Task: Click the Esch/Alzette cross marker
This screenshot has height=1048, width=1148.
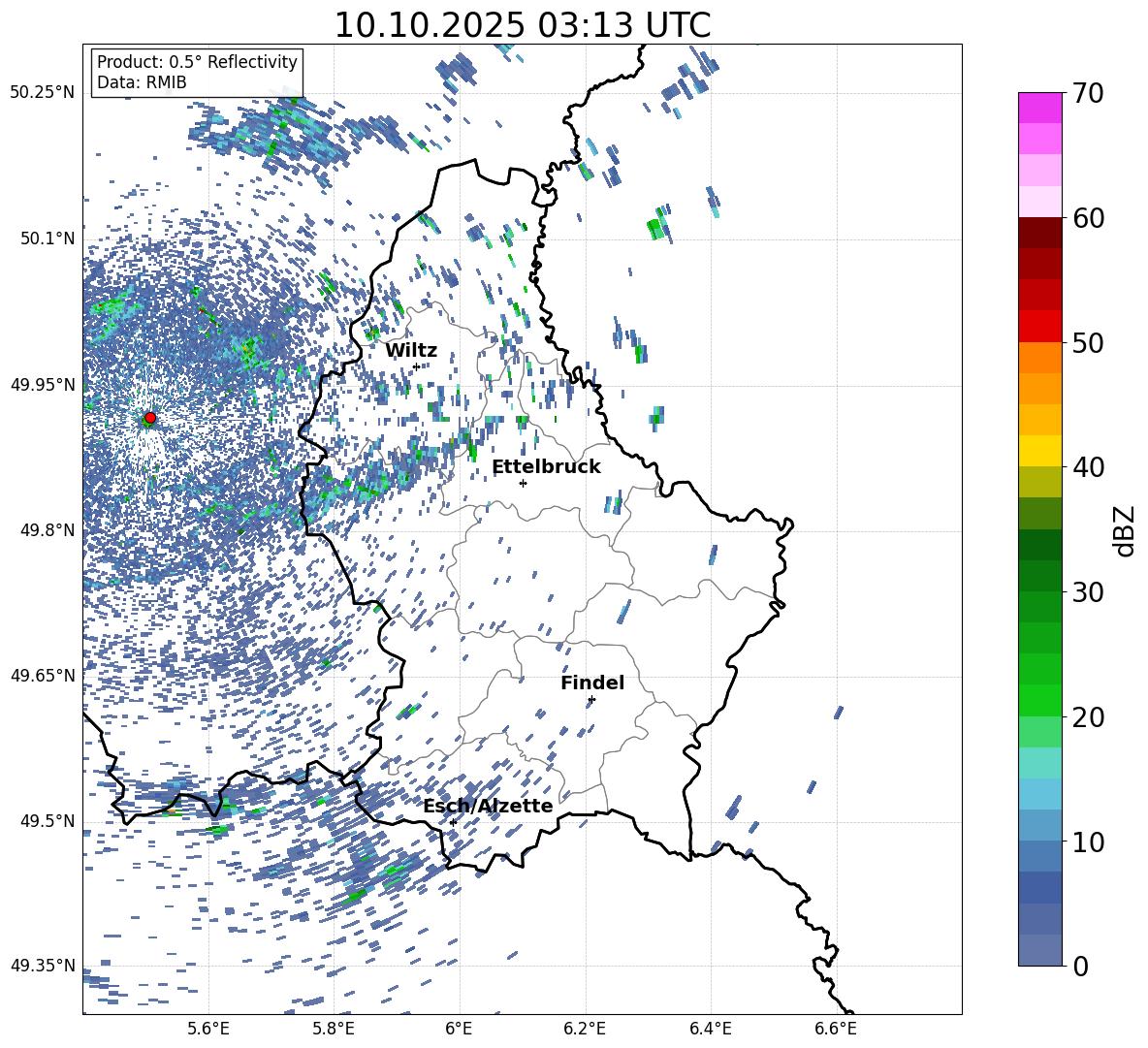Action: [453, 822]
